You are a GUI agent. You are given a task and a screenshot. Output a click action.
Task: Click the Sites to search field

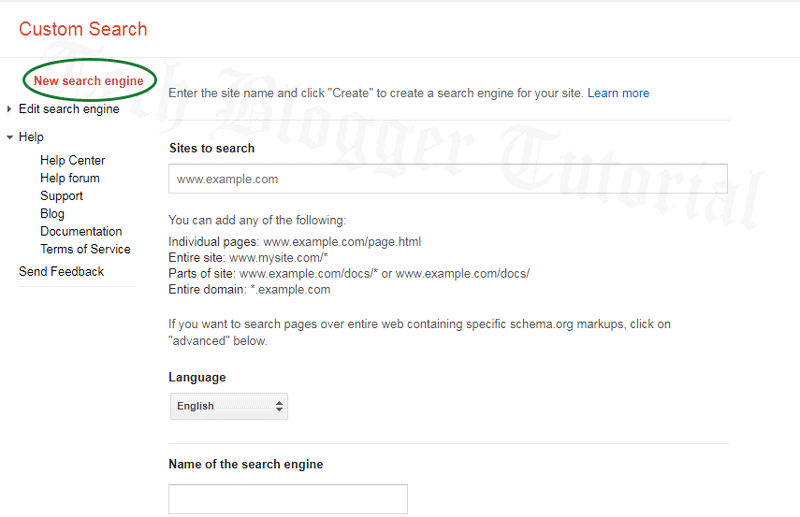tap(448, 179)
